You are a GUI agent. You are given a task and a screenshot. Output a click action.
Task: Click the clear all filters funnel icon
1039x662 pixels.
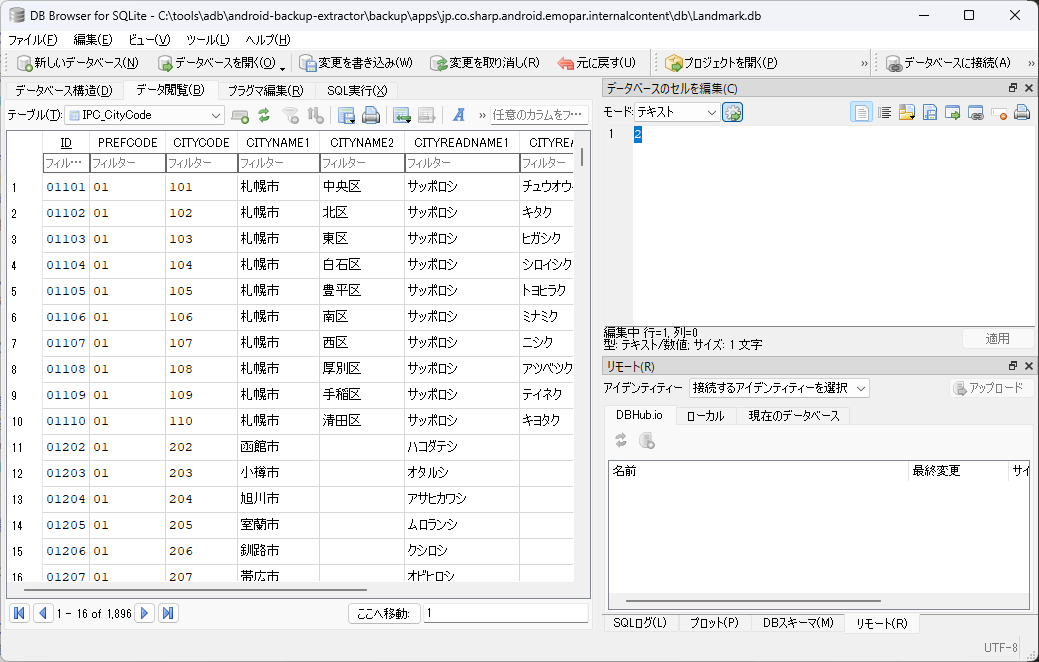(291, 115)
